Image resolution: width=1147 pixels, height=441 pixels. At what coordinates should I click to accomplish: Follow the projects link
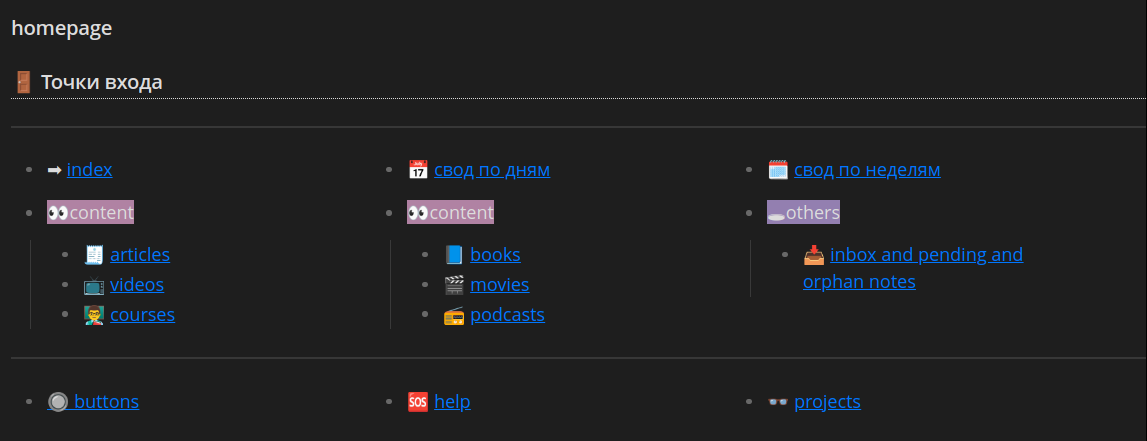tap(827, 402)
